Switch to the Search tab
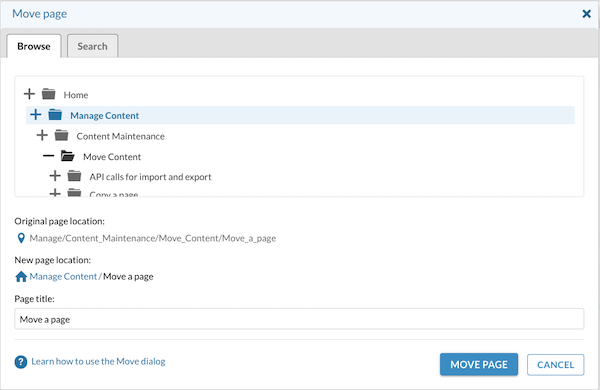Viewport: 600px width, 390px height. click(93, 46)
